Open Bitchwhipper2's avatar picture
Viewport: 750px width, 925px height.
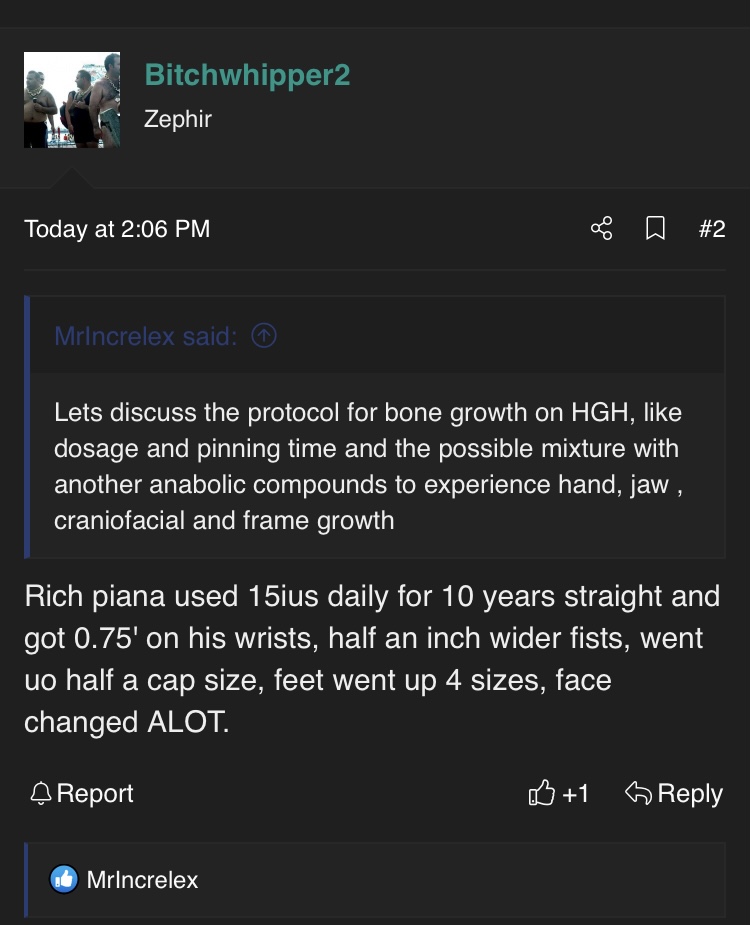click(72, 100)
